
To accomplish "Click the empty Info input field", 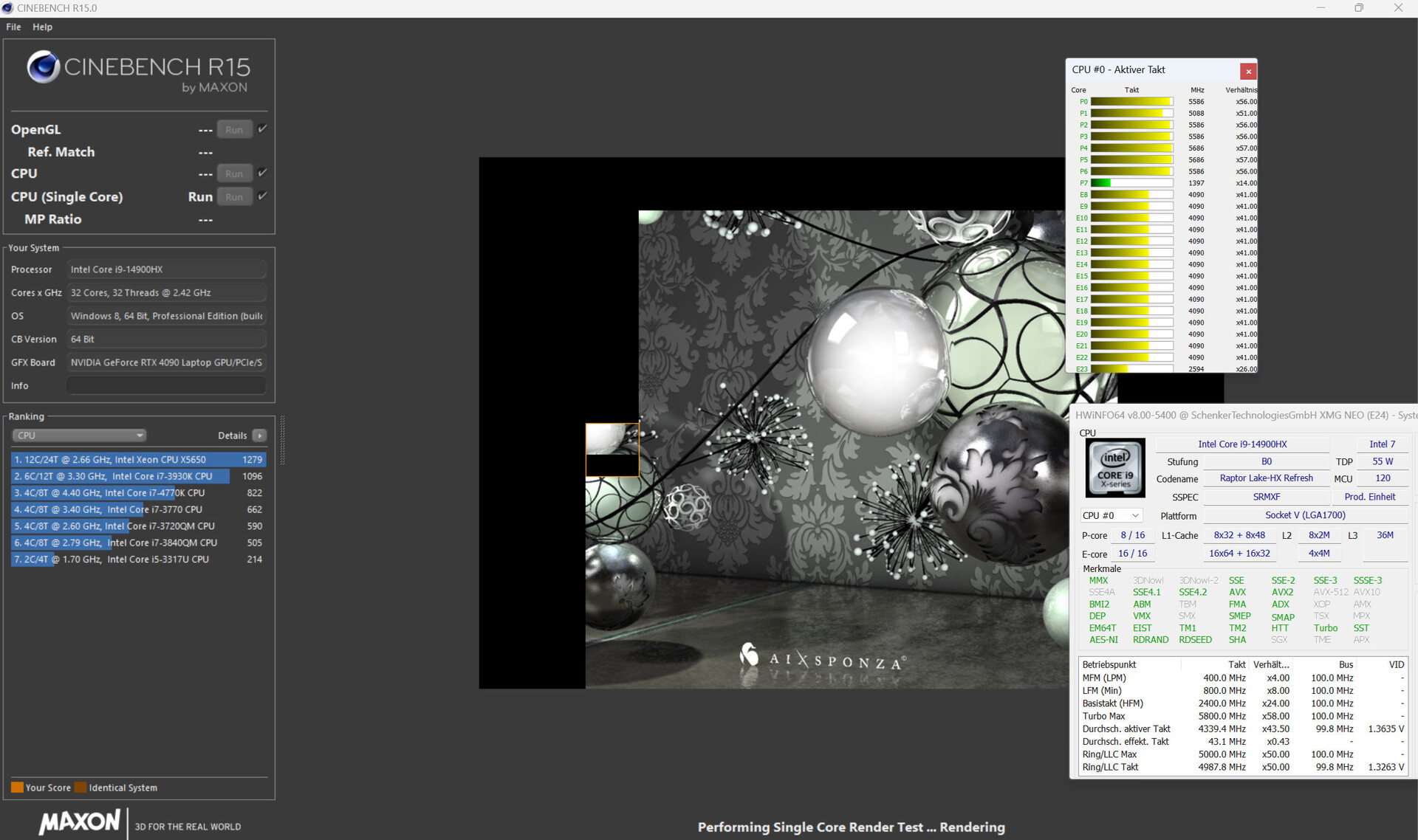I will point(166,385).
